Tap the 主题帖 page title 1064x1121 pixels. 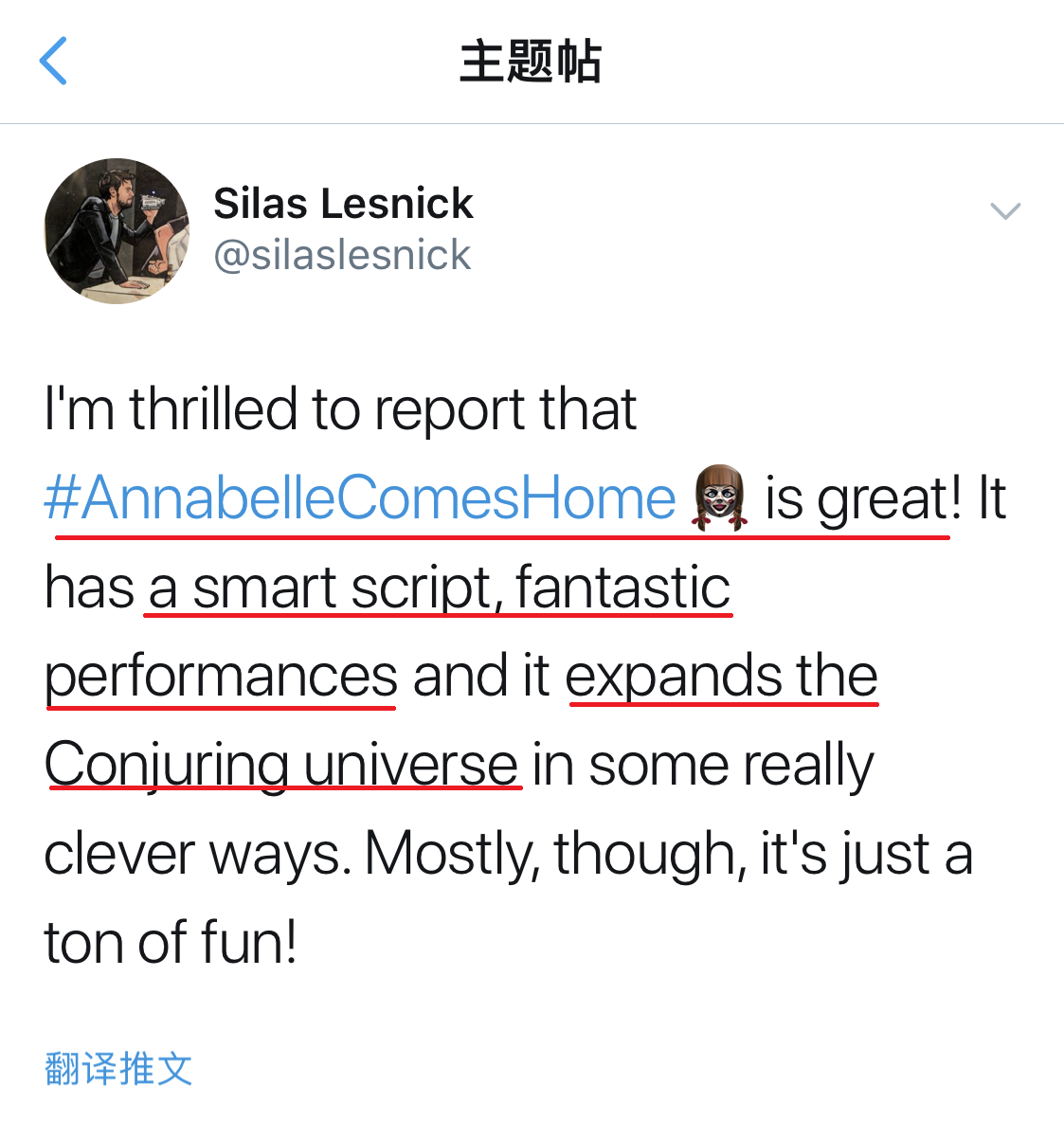pyautogui.click(x=531, y=62)
